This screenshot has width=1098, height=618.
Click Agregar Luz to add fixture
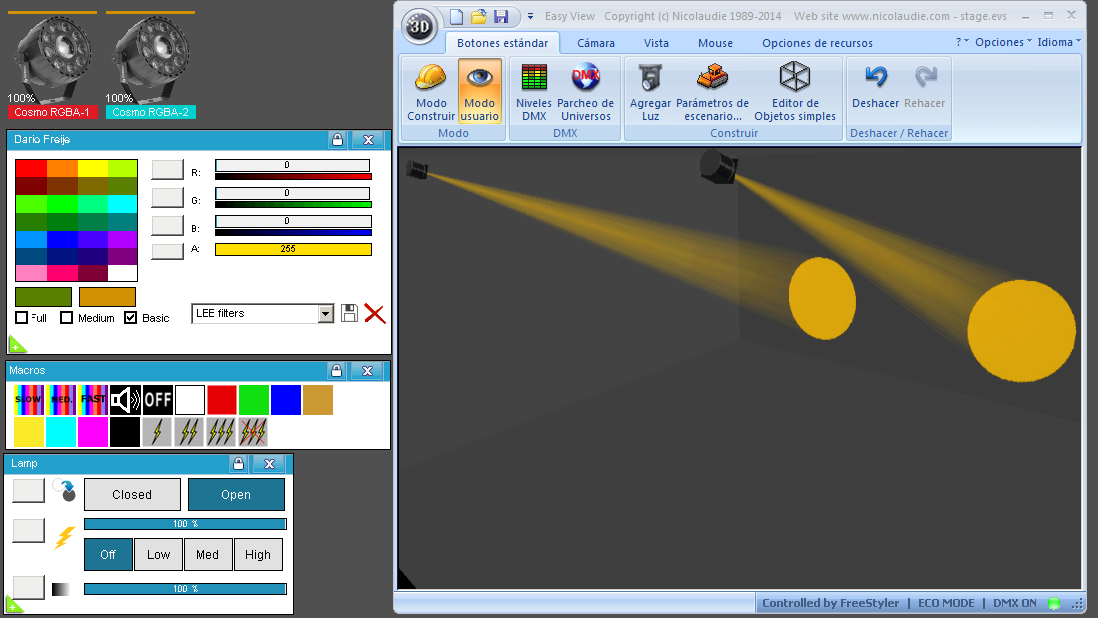tap(650, 92)
